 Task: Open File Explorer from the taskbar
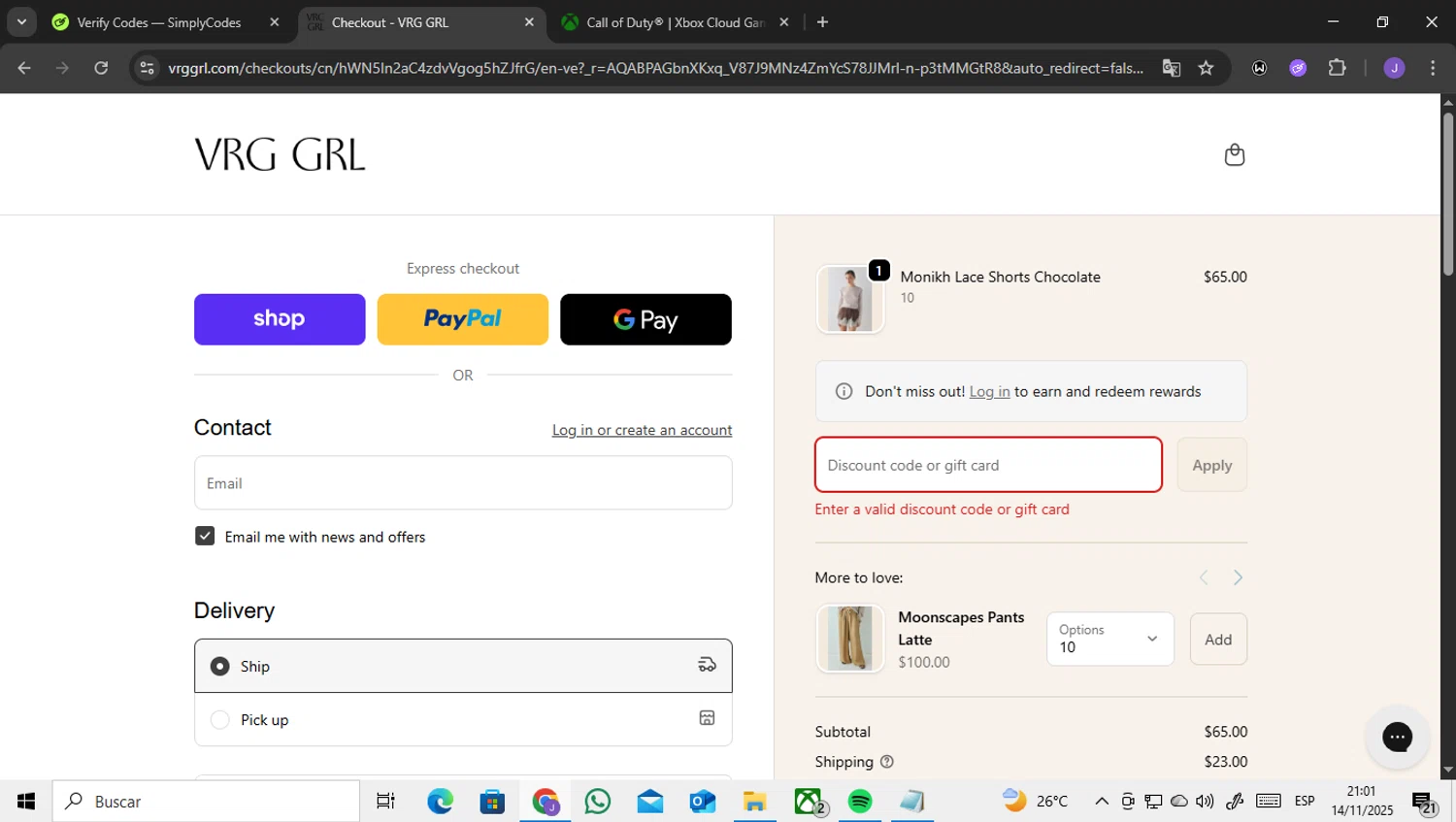[754, 802]
